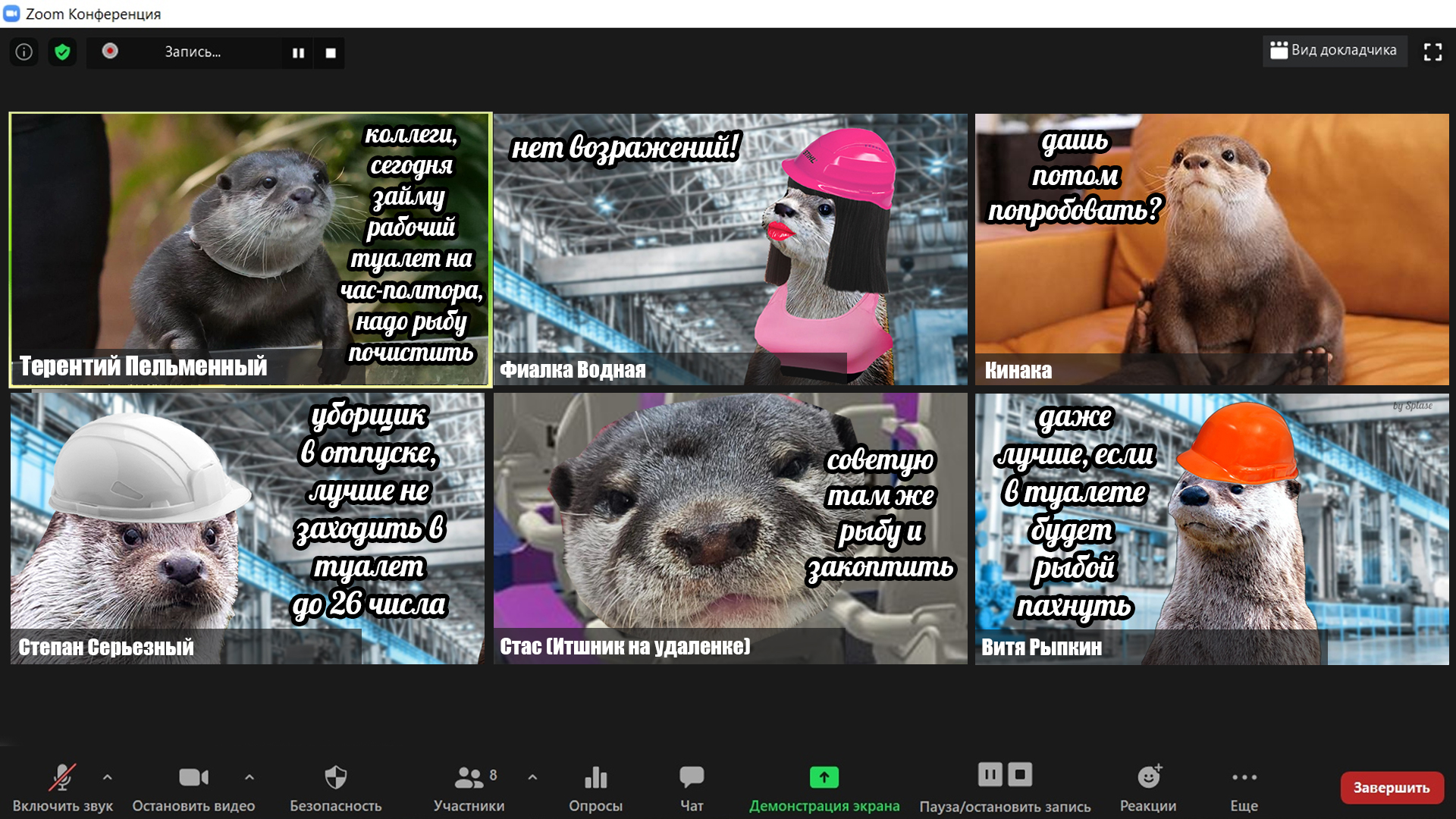Start Демонстрация экрана screen share
Screen dimensions: 1456x819
pos(824,787)
